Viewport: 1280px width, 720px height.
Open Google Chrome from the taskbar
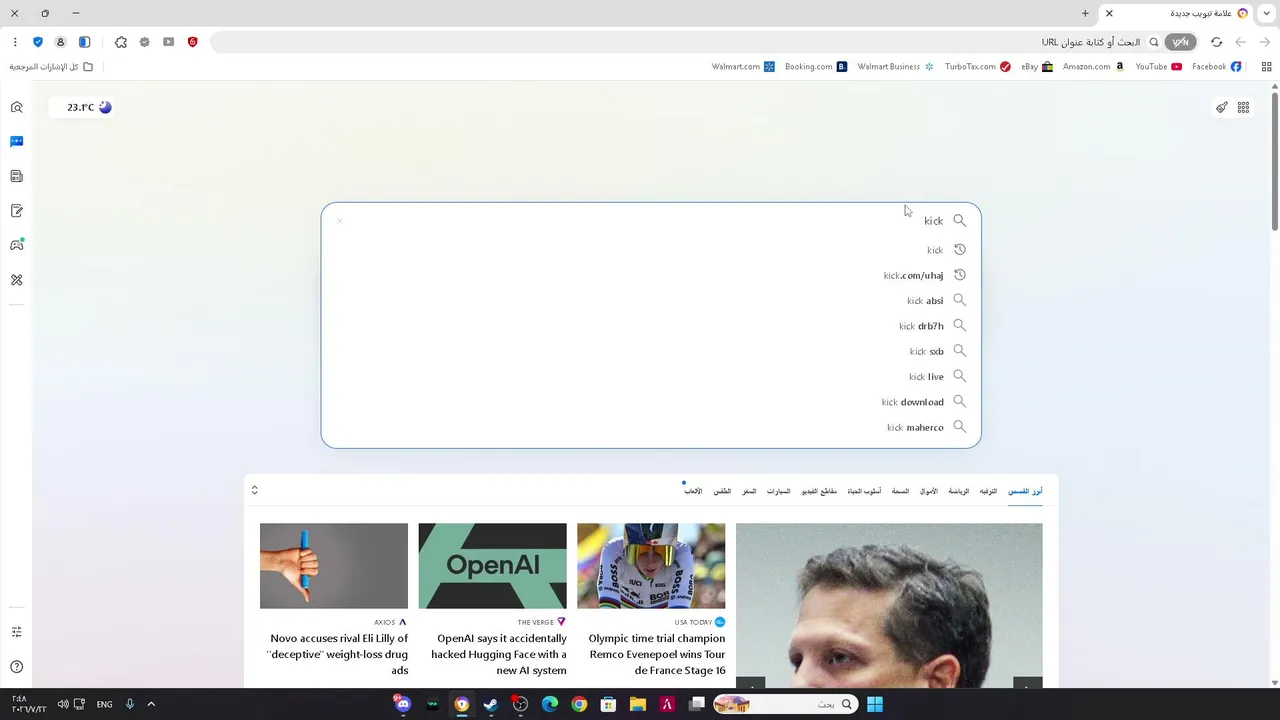[579, 704]
